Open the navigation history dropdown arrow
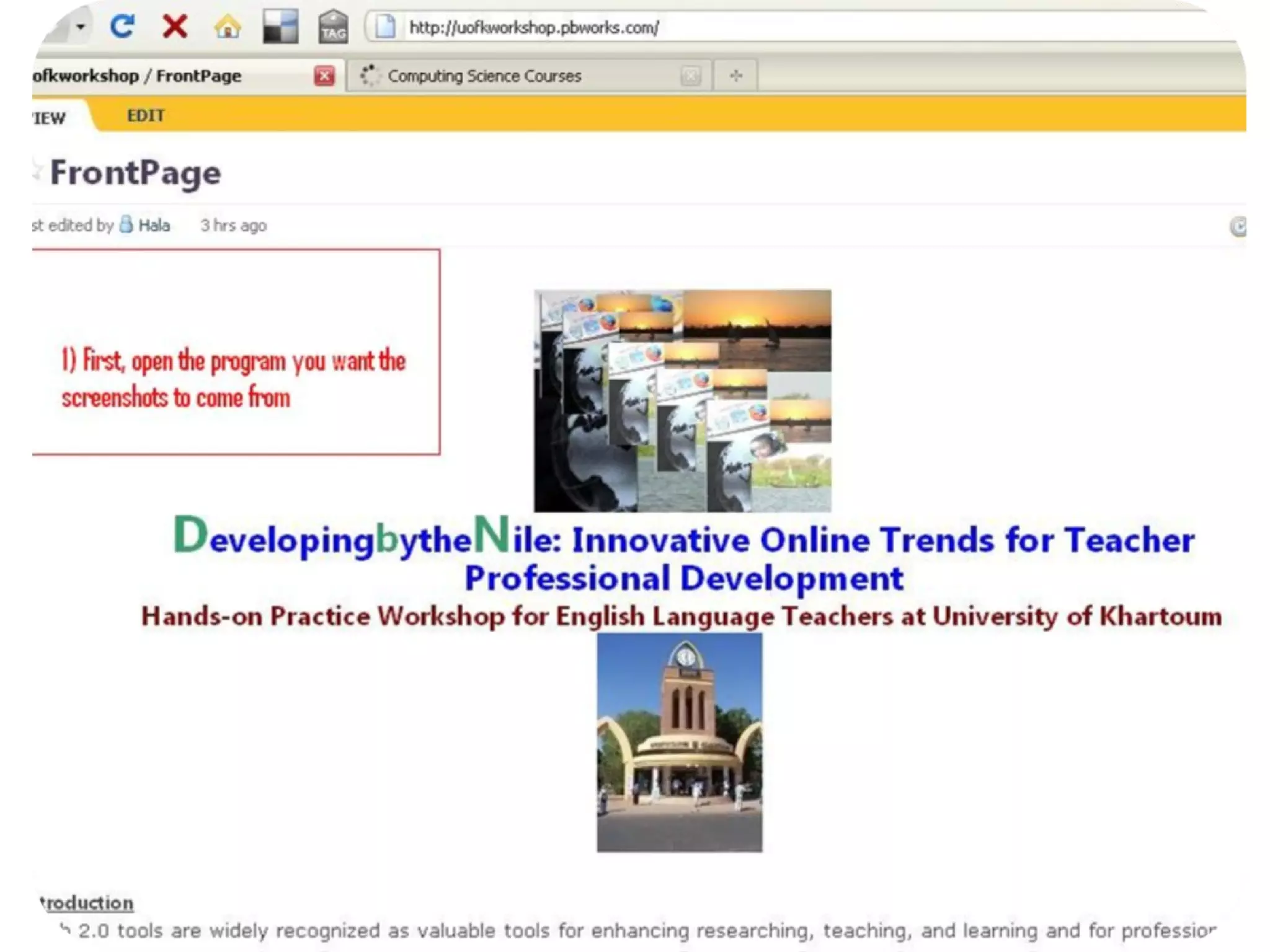Viewport: 1270px width, 952px height. tap(81, 27)
